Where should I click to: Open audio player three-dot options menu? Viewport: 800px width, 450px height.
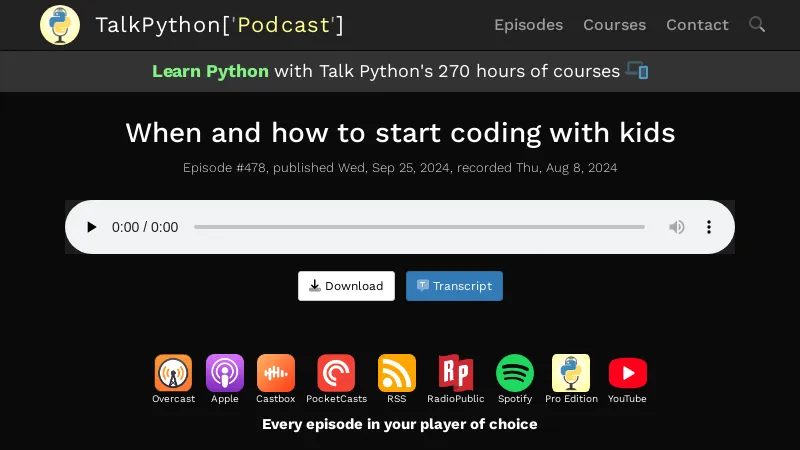tap(709, 227)
